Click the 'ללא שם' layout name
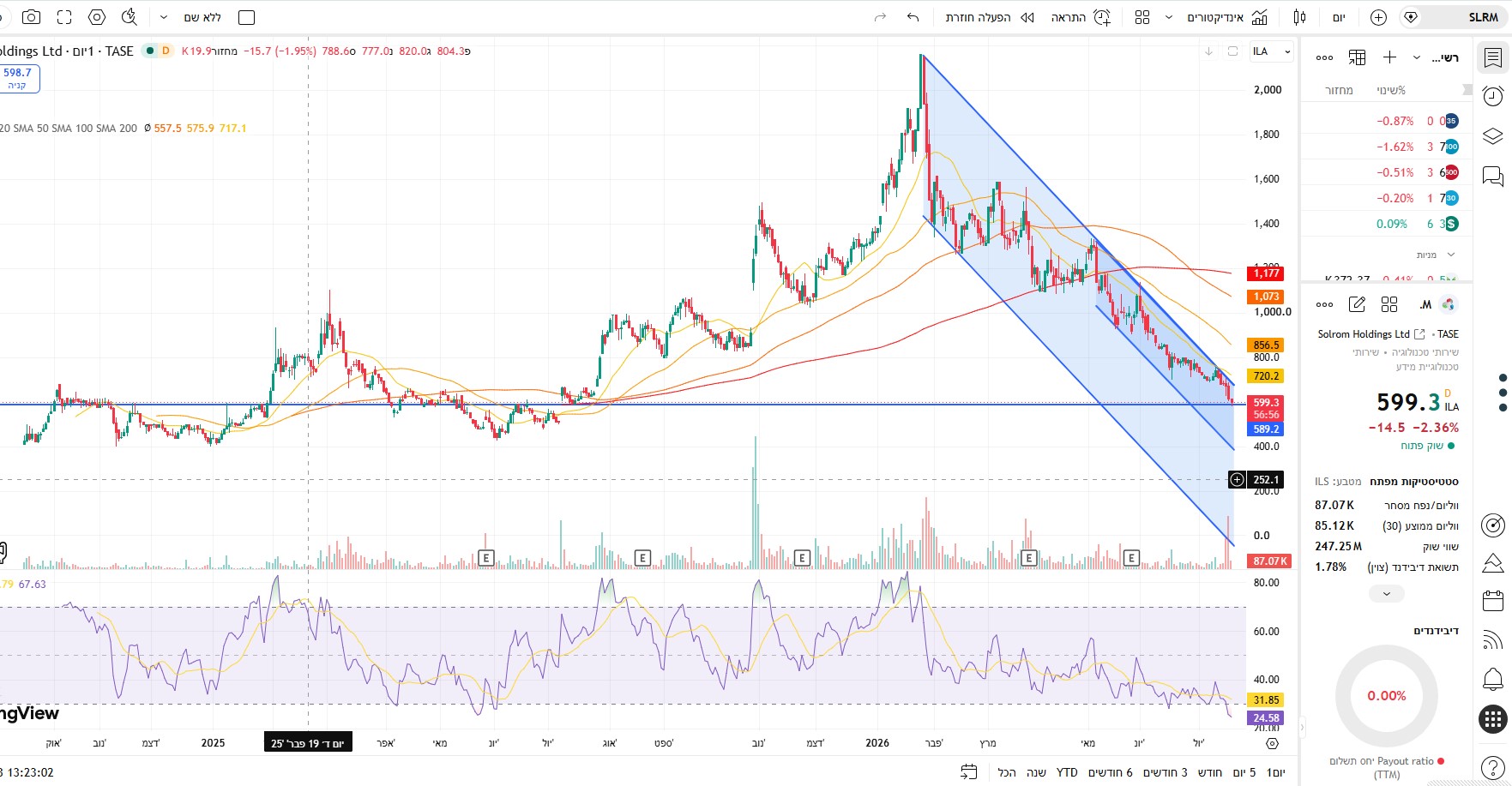This screenshot has width=1512, height=786. [x=202, y=17]
